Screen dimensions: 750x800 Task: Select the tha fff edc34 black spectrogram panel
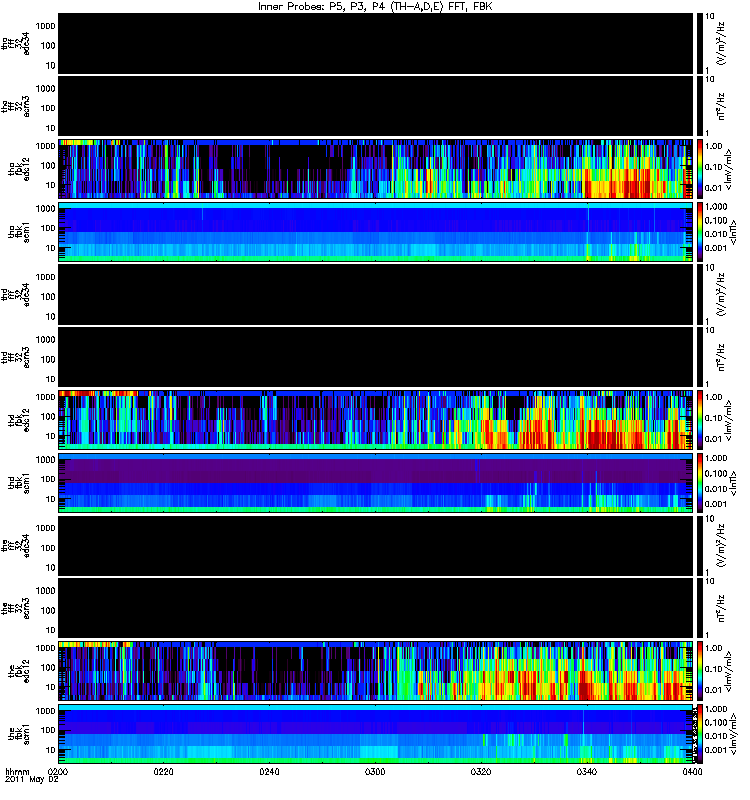376,43
